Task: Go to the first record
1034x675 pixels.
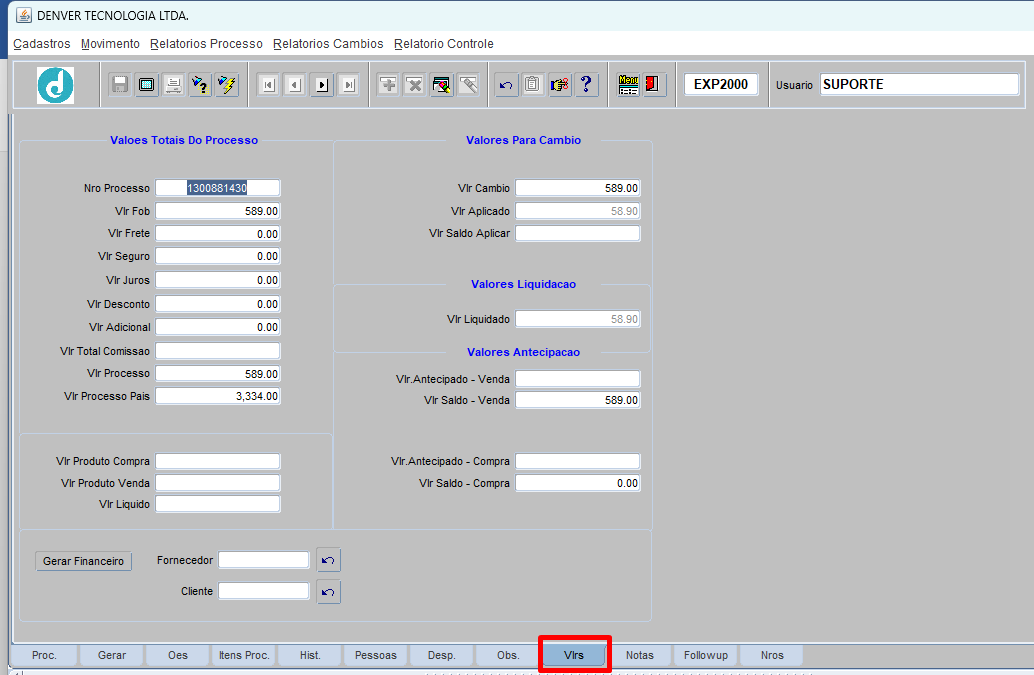Action: 268,85
